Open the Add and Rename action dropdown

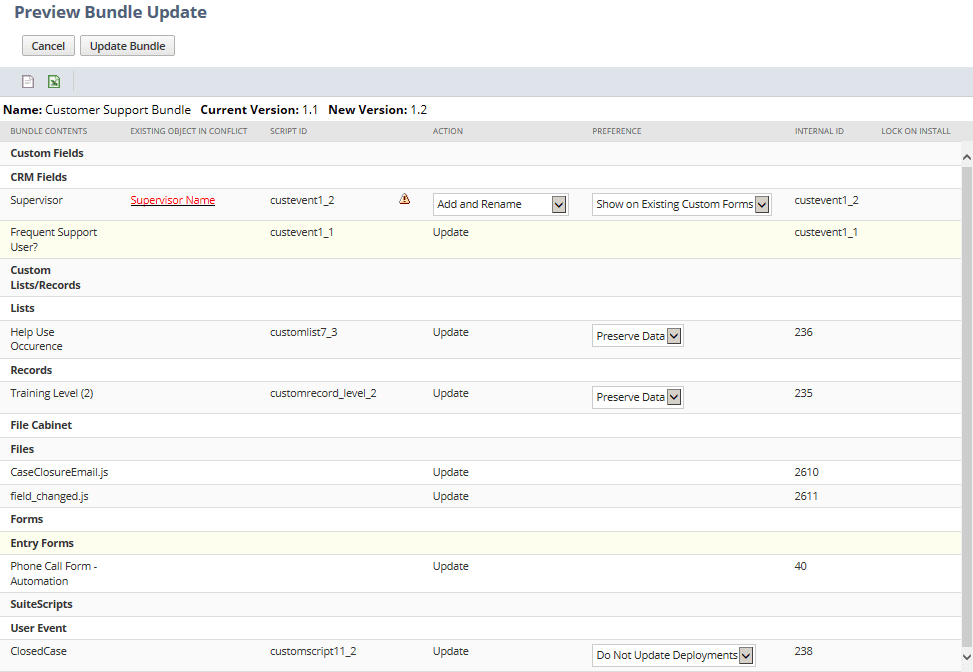(501, 204)
